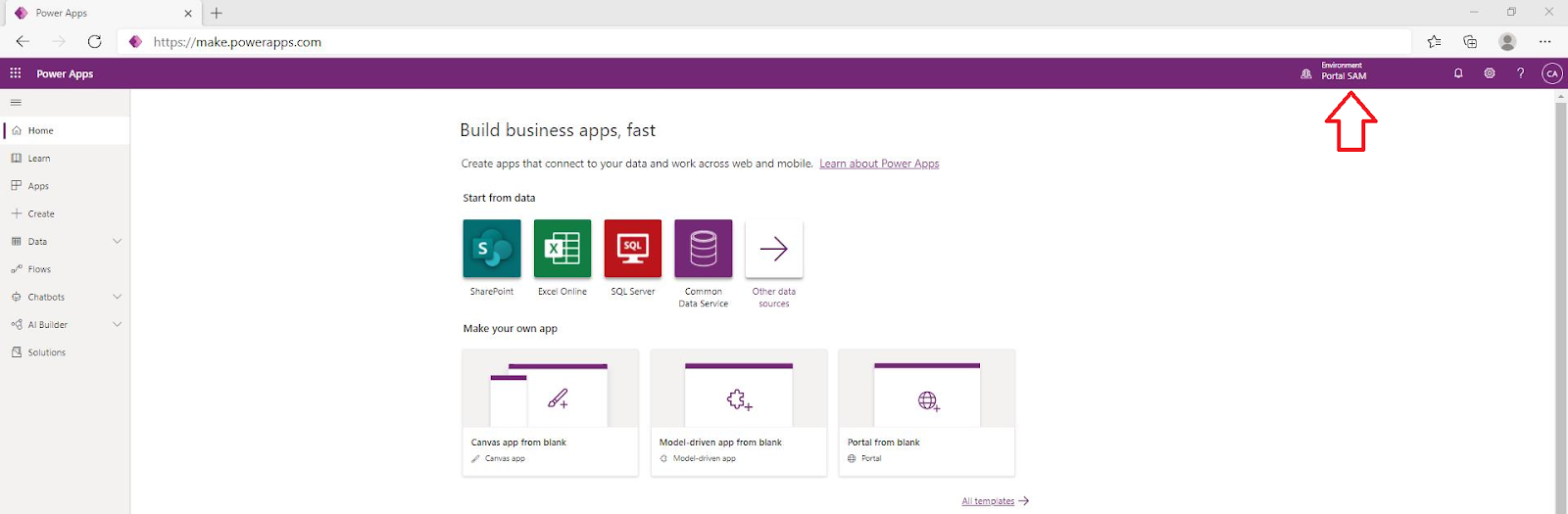Expand the Chatbots chevron

point(118,297)
